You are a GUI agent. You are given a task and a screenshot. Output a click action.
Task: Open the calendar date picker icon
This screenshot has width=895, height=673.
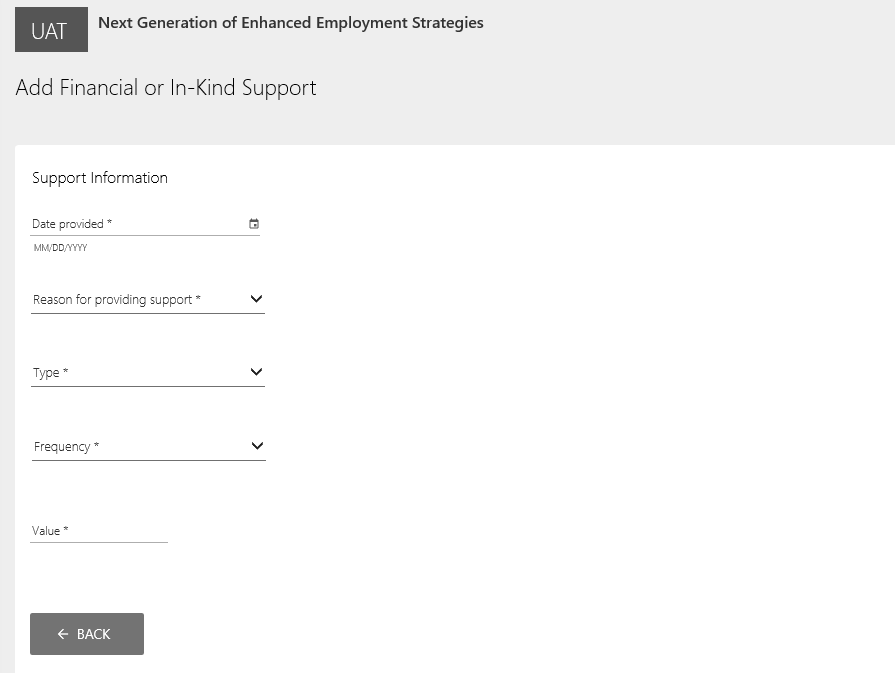point(254,224)
